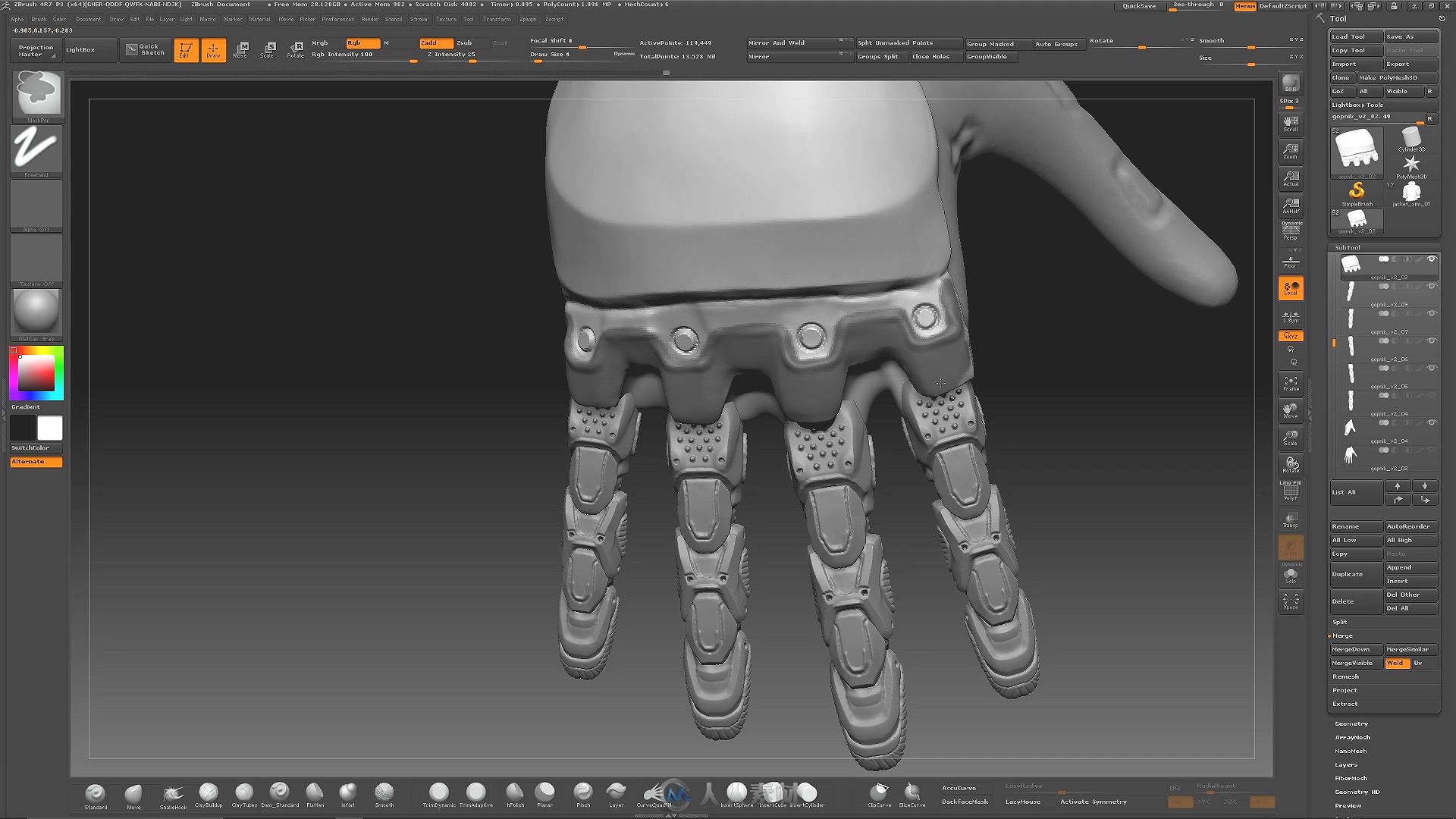Toggle XYZ rotation mode
1456x819 pixels.
click(x=1291, y=336)
